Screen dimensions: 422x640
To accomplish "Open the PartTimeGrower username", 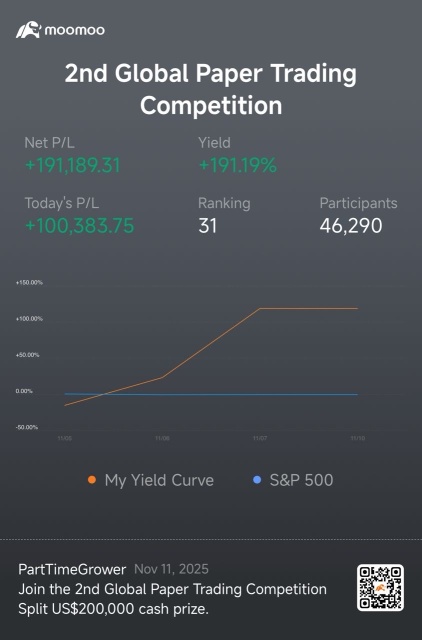I will 72,569.
